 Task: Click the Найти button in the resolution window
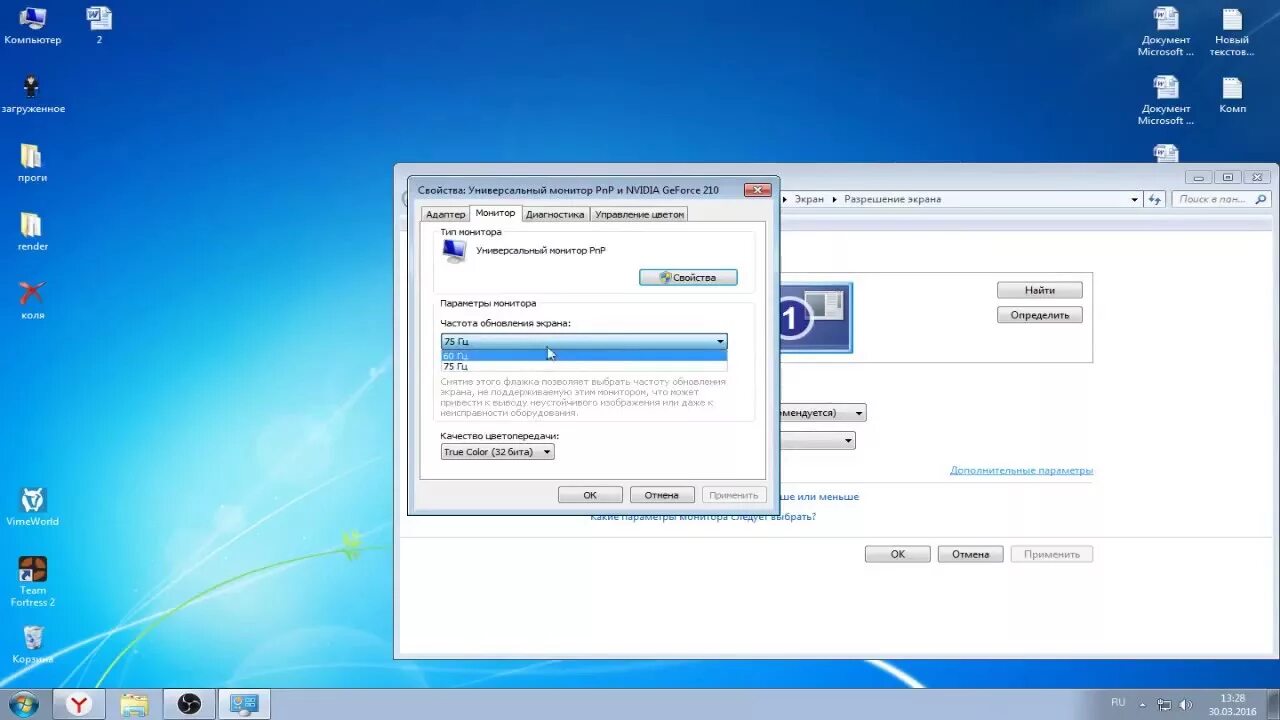(1040, 290)
